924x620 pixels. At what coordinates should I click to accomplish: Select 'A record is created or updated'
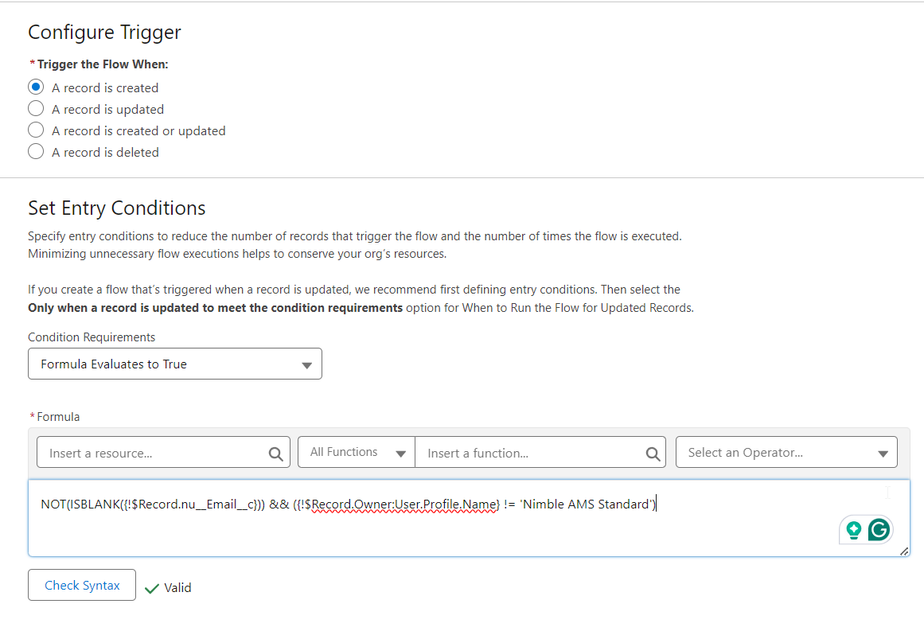36,130
